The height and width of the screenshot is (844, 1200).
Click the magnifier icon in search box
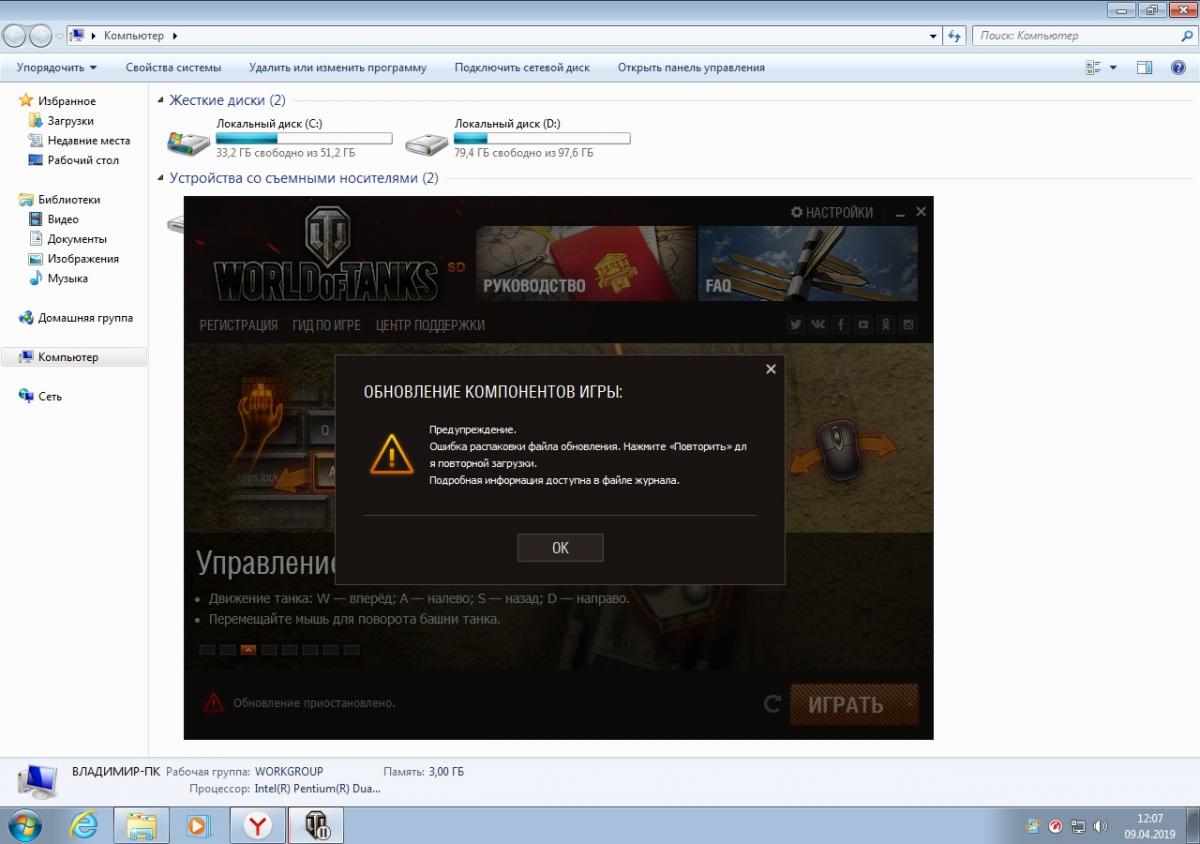(x=1186, y=36)
